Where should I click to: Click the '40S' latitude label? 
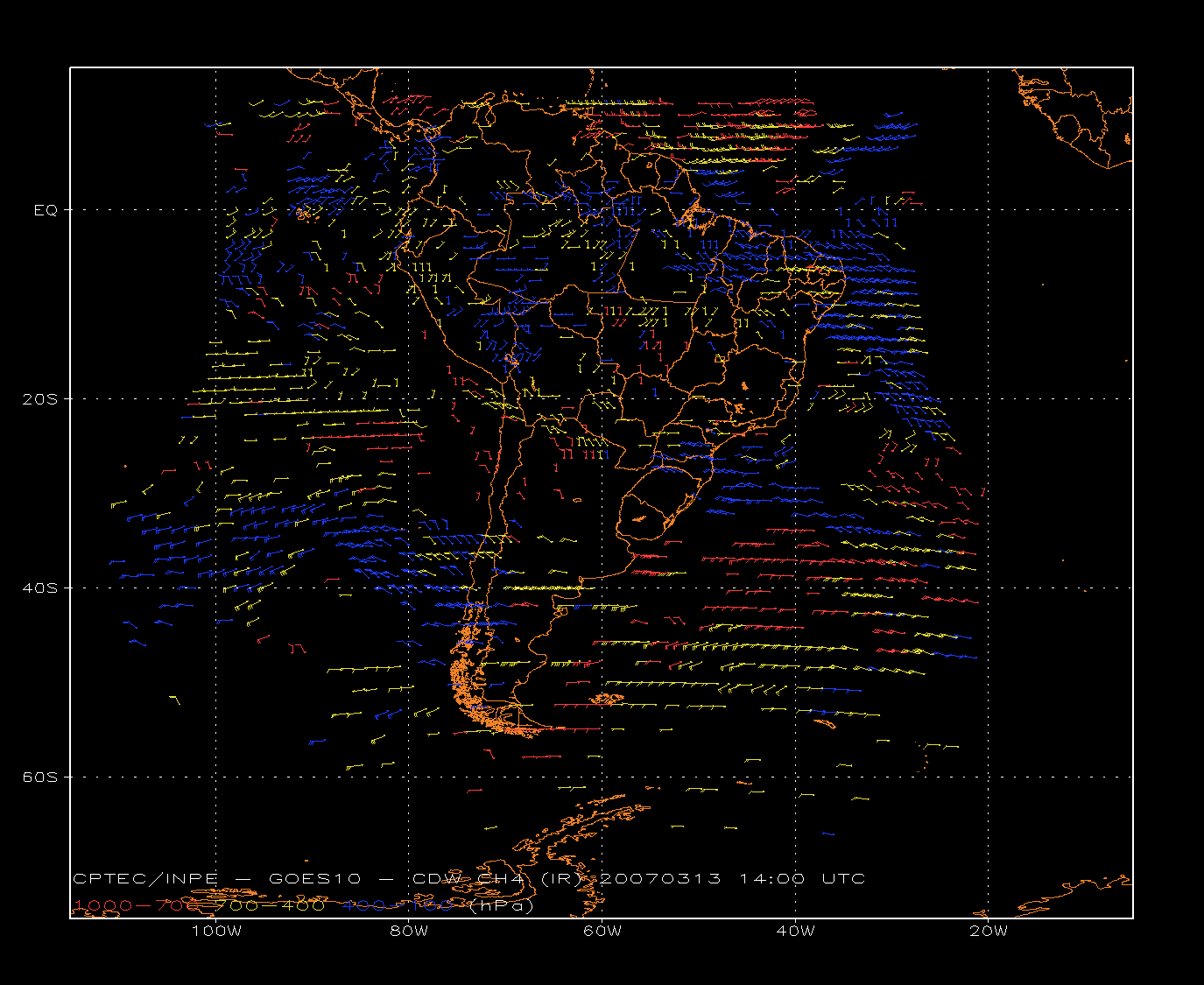tap(41, 588)
